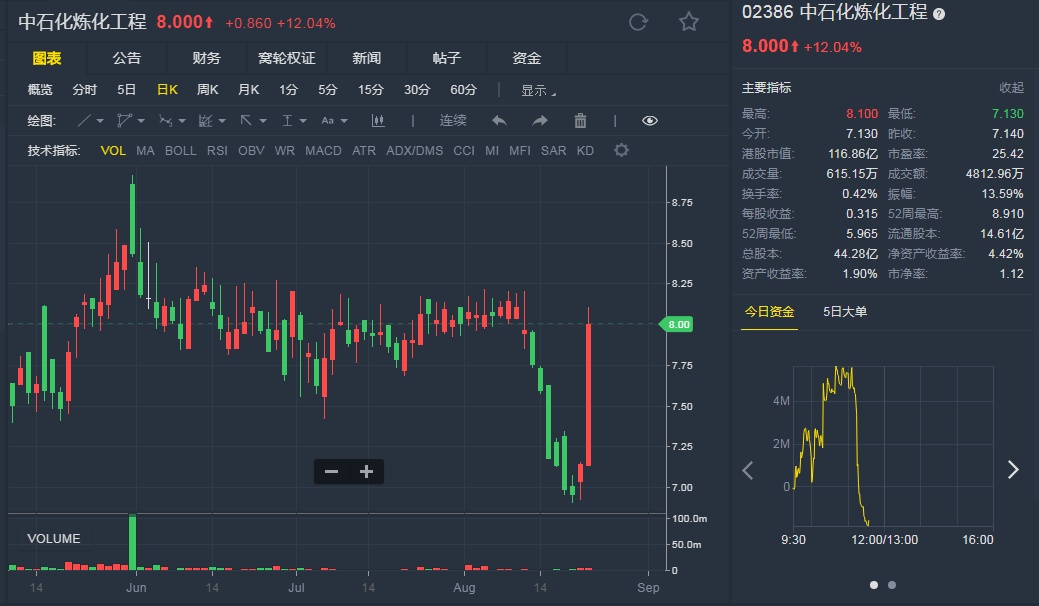
Task: Collapse main indicators with 收起
Action: click(x=1011, y=87)
